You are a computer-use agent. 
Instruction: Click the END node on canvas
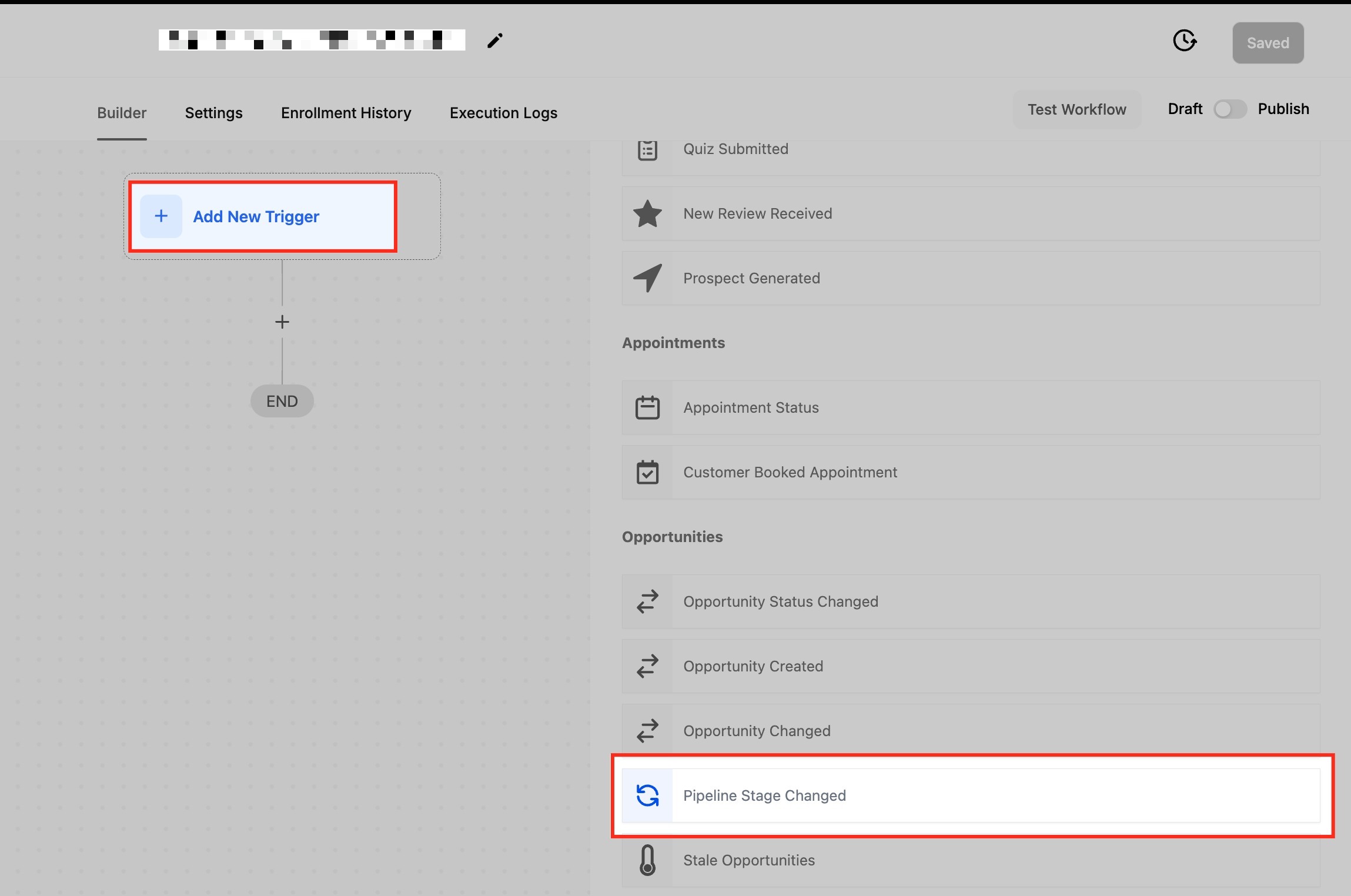282,401
